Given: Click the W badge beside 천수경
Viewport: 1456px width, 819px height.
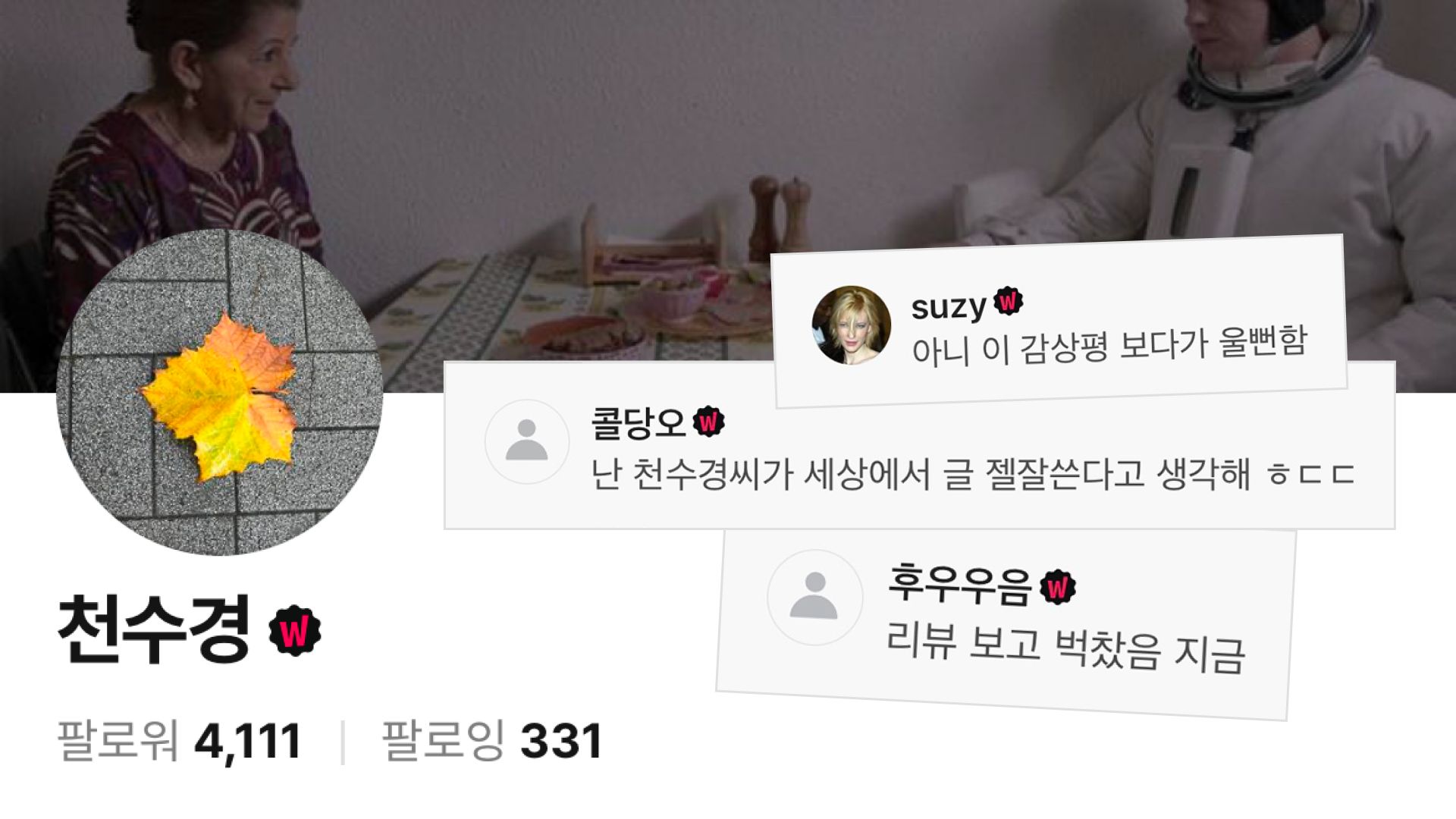Looking at the screenshot, I should (295, 631).
